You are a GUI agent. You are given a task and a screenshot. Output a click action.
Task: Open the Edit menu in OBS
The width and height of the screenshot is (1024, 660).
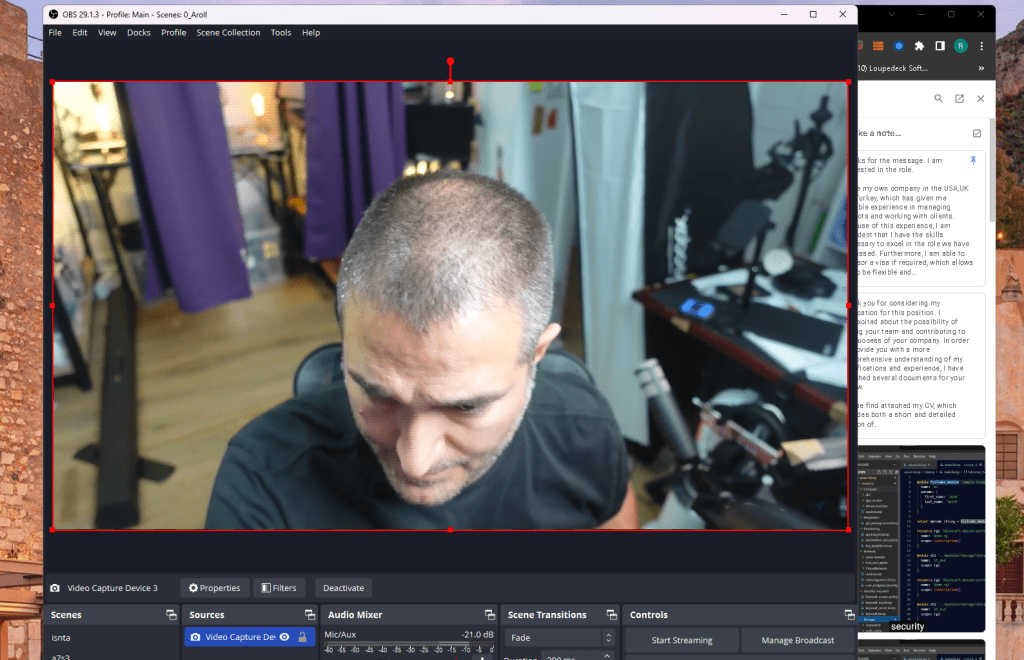click(x=80, y=33)
